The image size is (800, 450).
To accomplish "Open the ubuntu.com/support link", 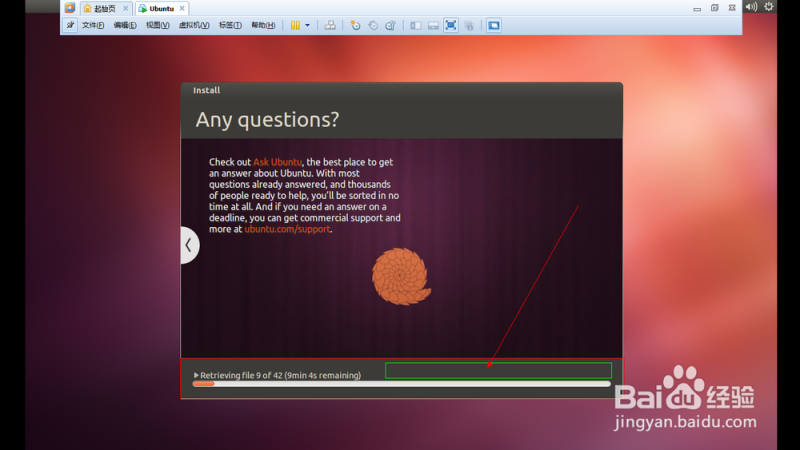I will click(x=287, y=229).
